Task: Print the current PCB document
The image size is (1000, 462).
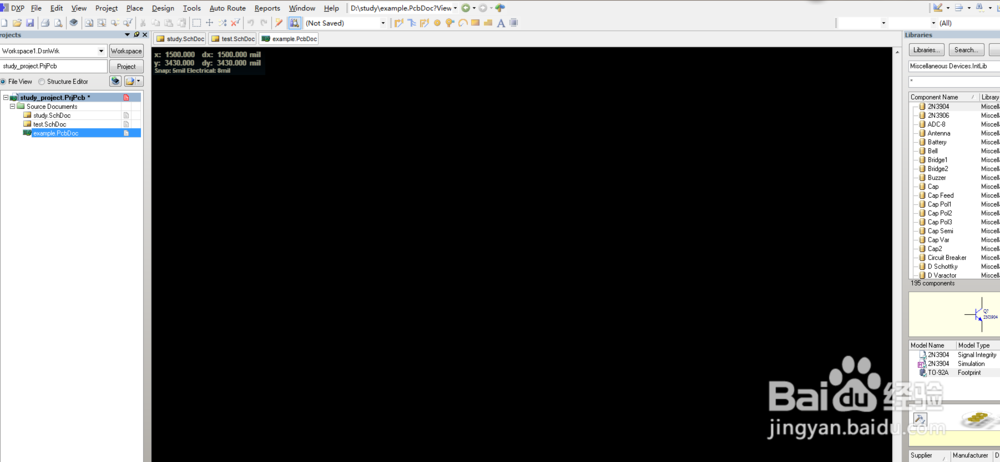Action: tap(45, 23)
